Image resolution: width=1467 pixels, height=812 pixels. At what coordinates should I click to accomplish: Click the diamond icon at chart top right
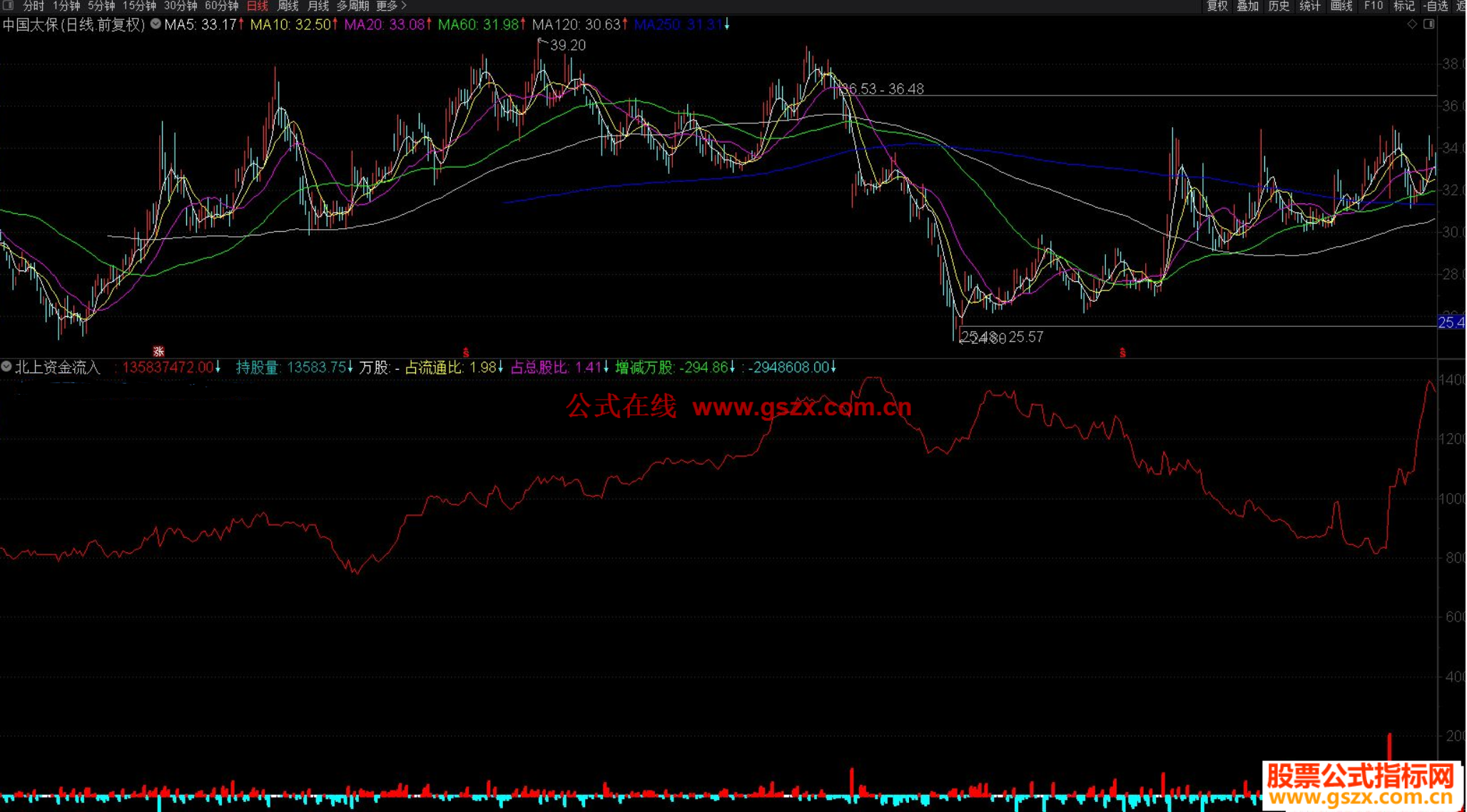[1411, 24]
